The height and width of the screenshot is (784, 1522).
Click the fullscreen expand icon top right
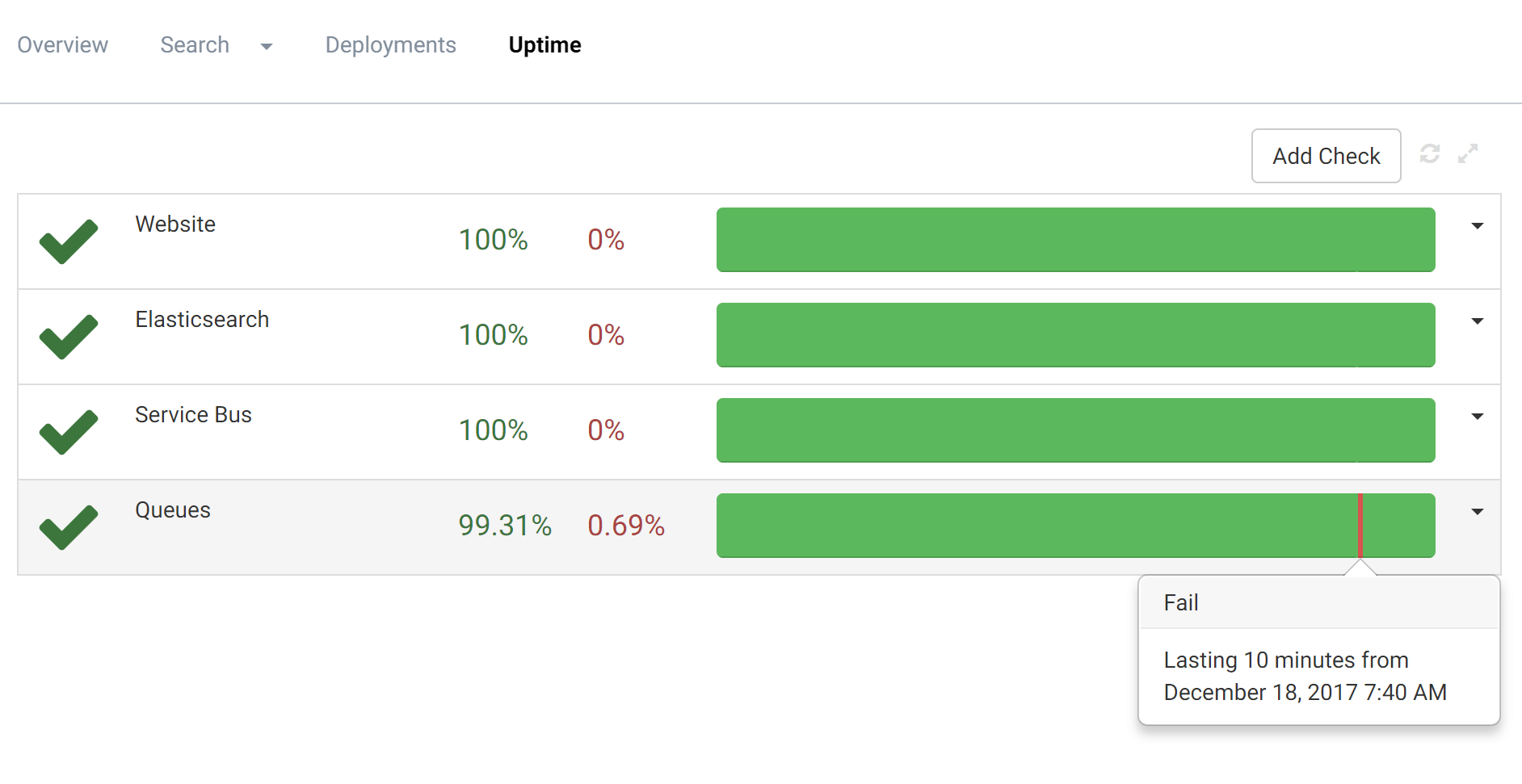coord(1468,154)
